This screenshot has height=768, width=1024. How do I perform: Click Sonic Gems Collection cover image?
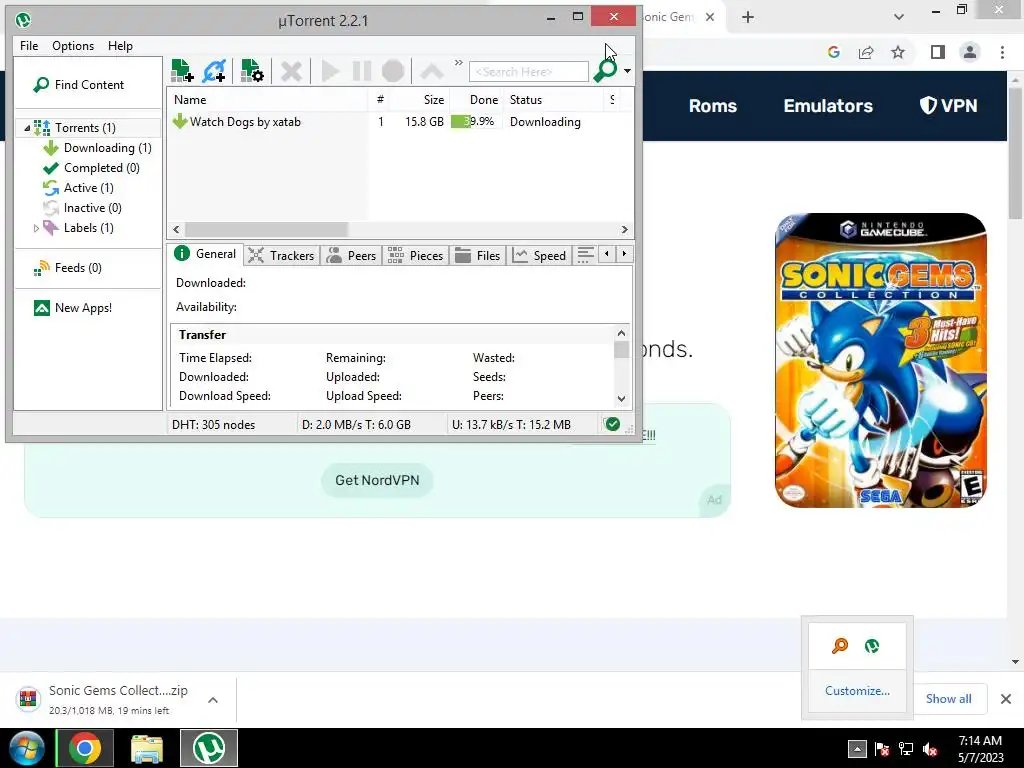click(x=880, y=360)
